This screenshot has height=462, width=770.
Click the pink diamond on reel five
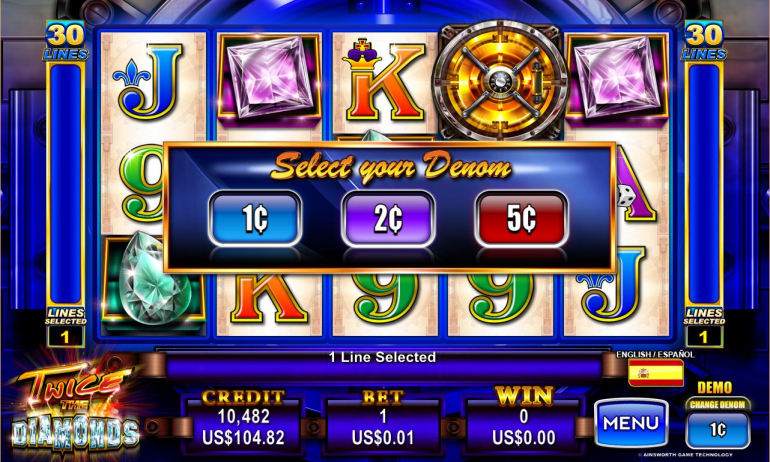click(x=617, y=77)
